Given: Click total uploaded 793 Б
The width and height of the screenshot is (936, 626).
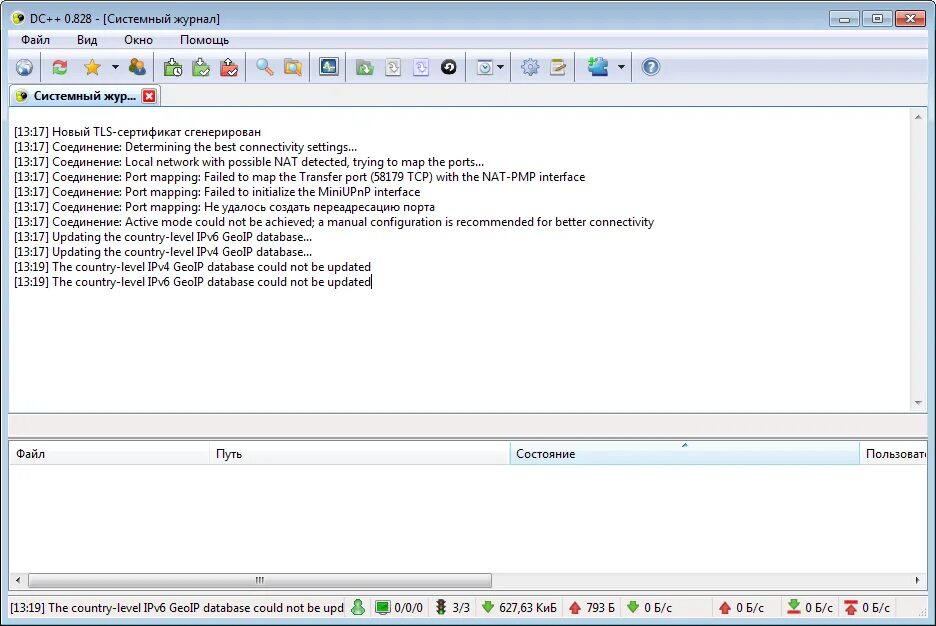Looking at the screenshot, I should (x=600, y=608).
